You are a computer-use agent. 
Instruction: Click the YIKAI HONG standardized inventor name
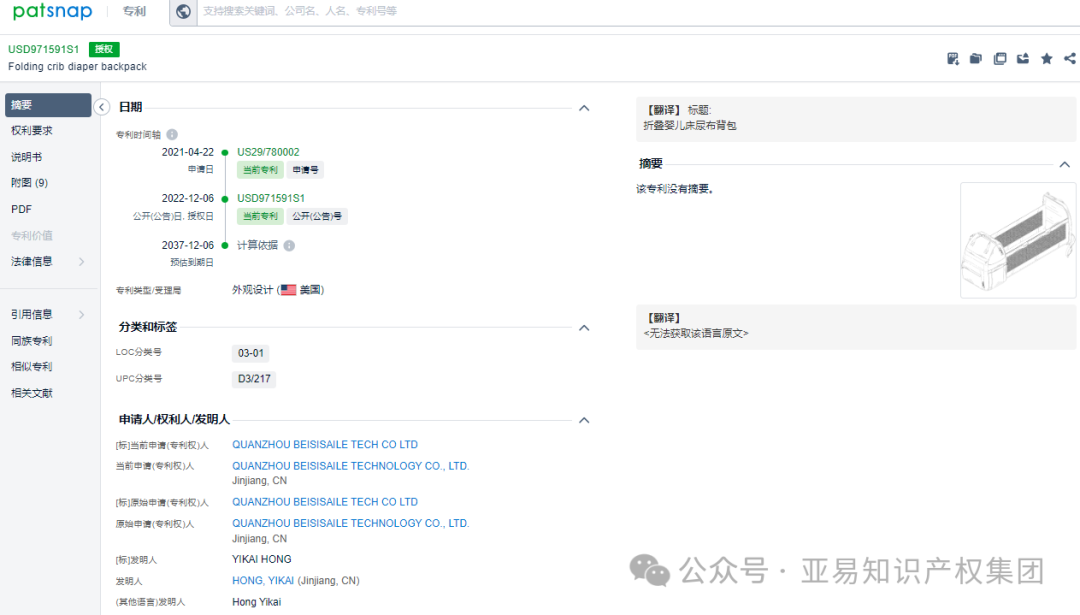262,559
